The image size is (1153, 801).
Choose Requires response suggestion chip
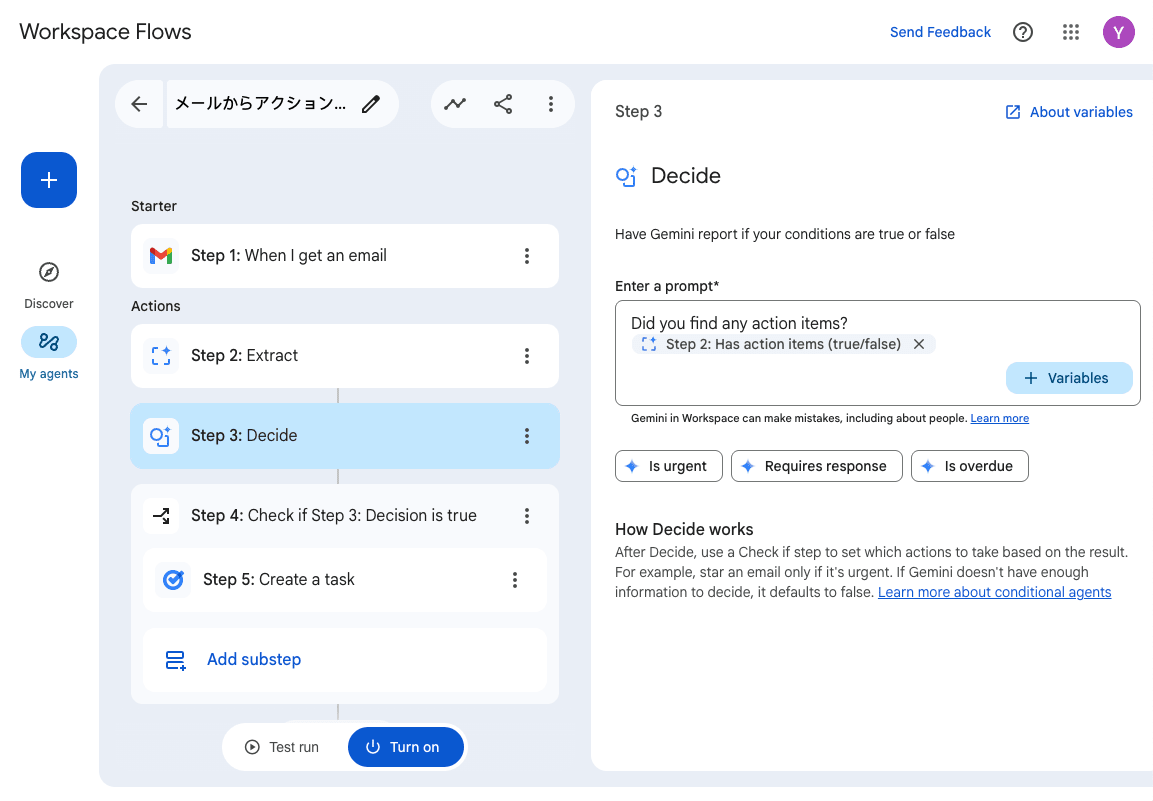(x=816, y=466)
